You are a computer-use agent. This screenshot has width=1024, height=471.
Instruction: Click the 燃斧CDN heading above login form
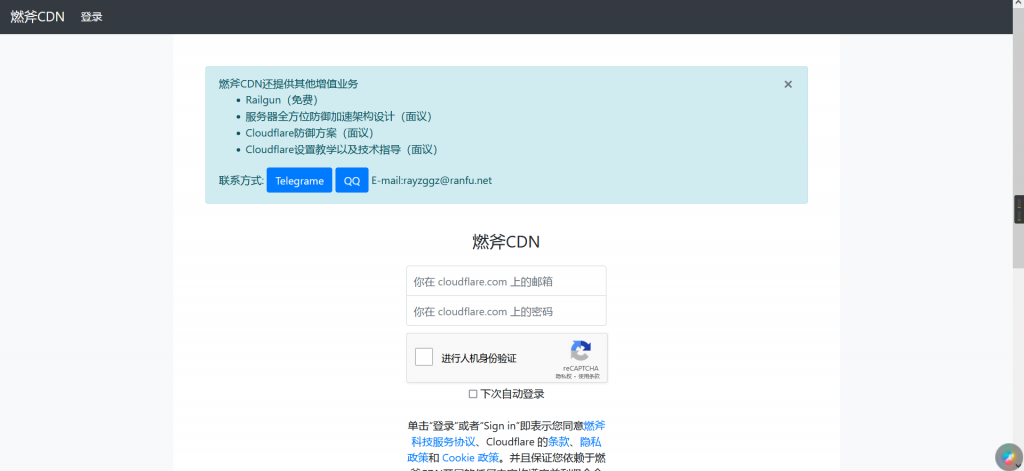506,242
